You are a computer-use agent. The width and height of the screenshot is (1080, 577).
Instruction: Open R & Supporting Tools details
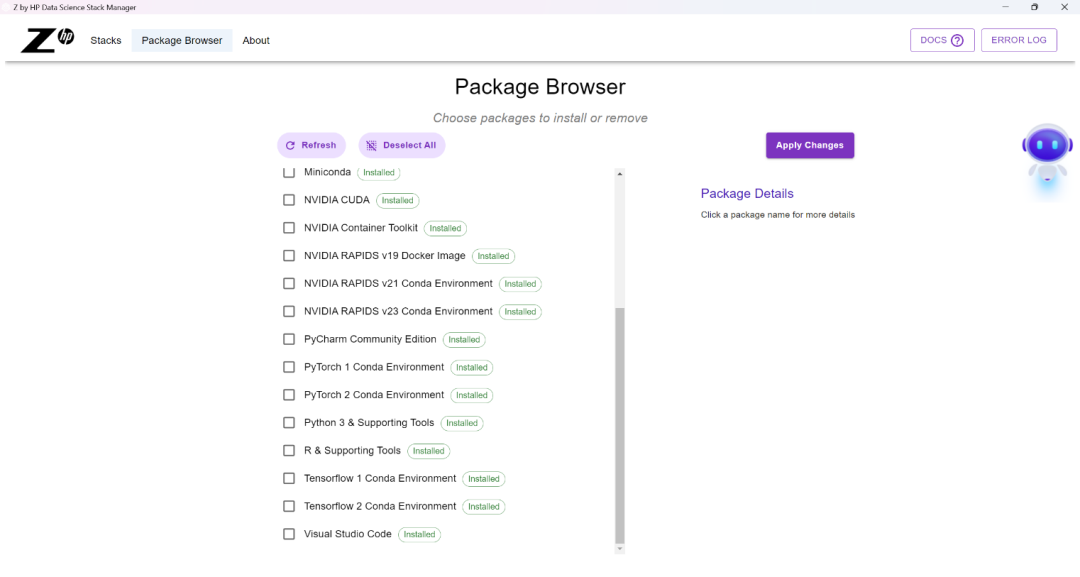(352, 450)
